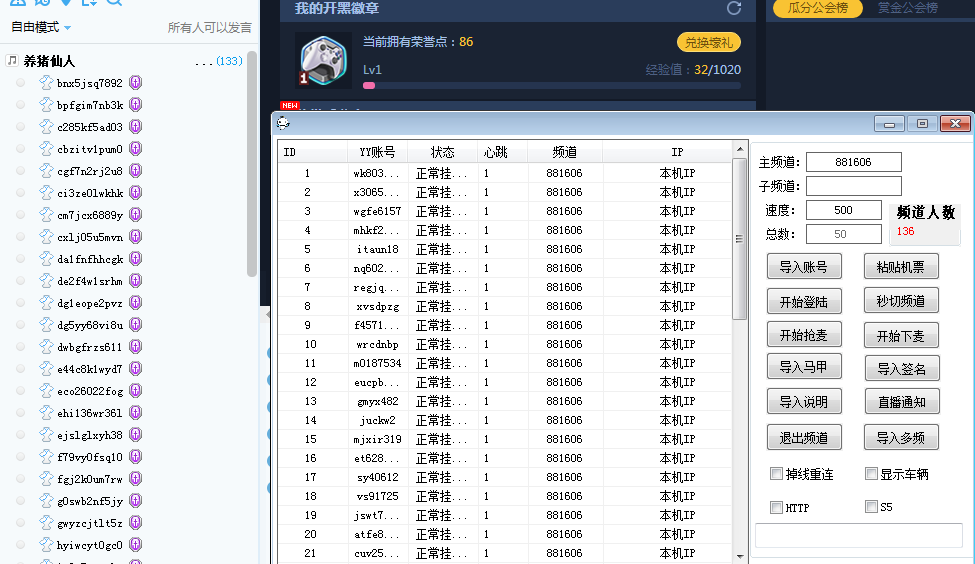Image resolution: width=975 pixels, height=564 pixels.
Task: Click the badge icon next to bnx5jsq7892
Action: [136, 83]
